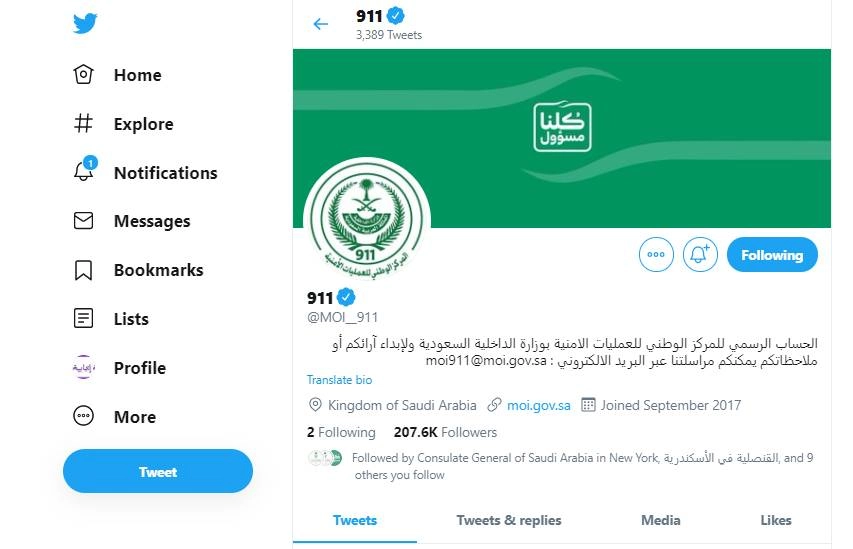The height and width of the screenshot is (549, 853).
Task: Toggle the Following button
Action: click(771, 255)
